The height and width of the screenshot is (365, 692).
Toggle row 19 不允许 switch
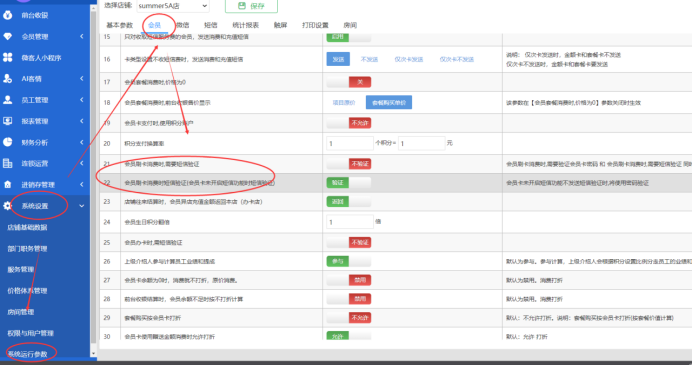click(x=349, y=123)
